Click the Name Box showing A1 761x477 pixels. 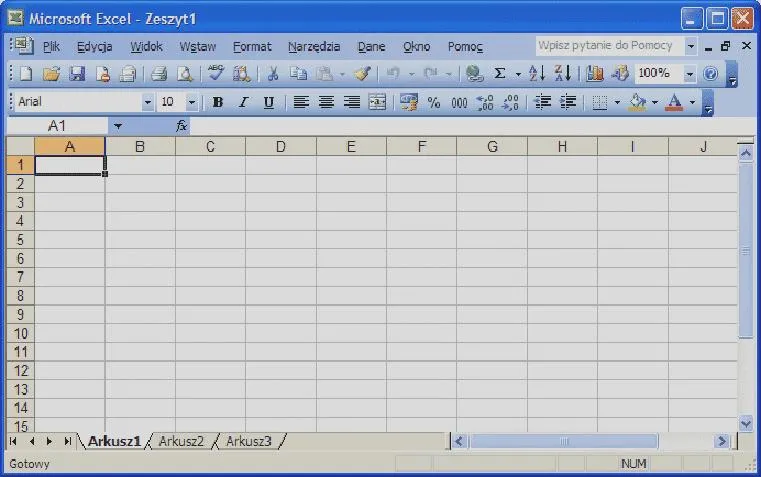(57, 126)
